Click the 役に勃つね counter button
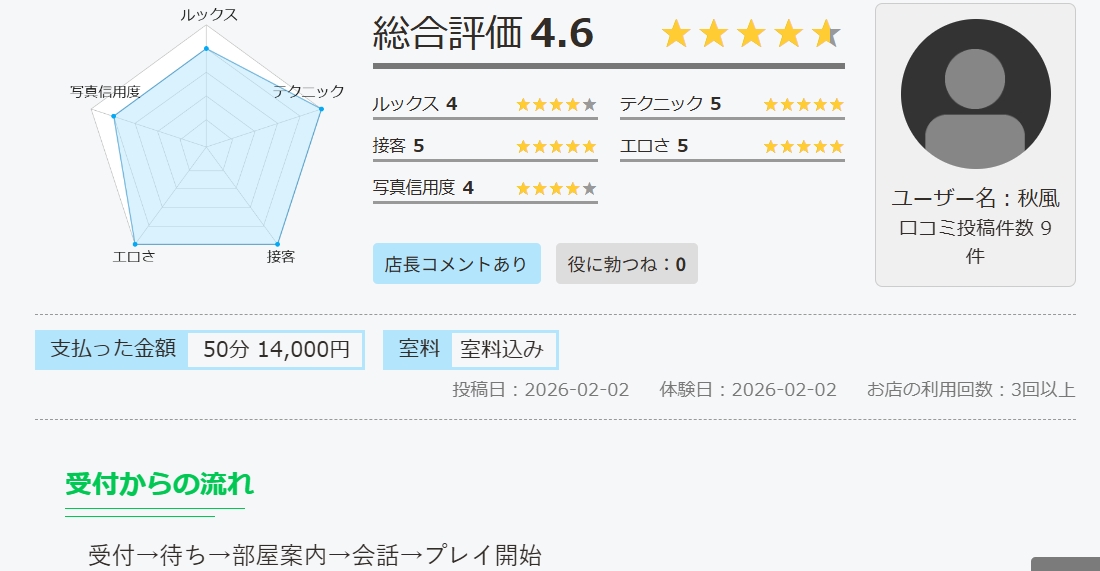Viewport: 1100px width, 571px height. 626,264
